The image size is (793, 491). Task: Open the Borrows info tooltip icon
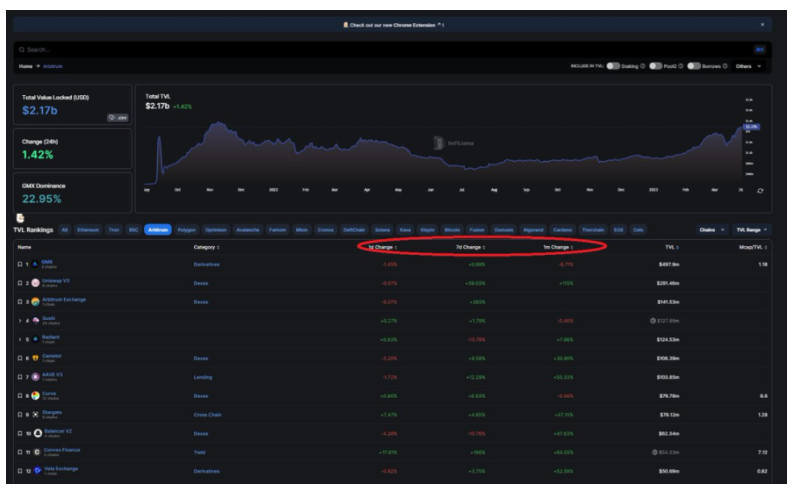click(725, 66)
